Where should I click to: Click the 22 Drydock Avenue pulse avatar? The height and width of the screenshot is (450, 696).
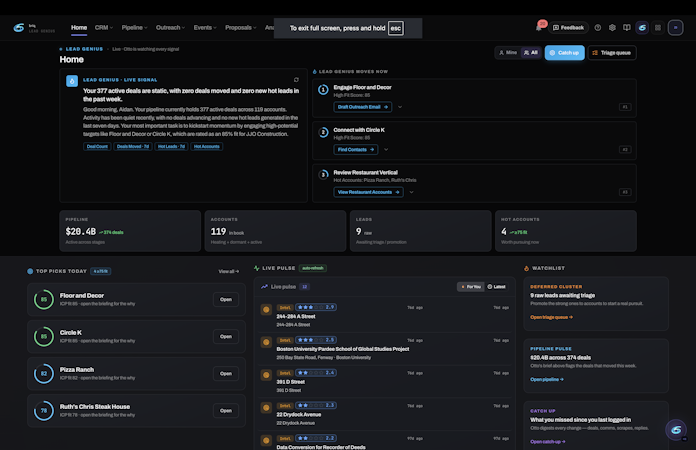click(x=266, y=408)
